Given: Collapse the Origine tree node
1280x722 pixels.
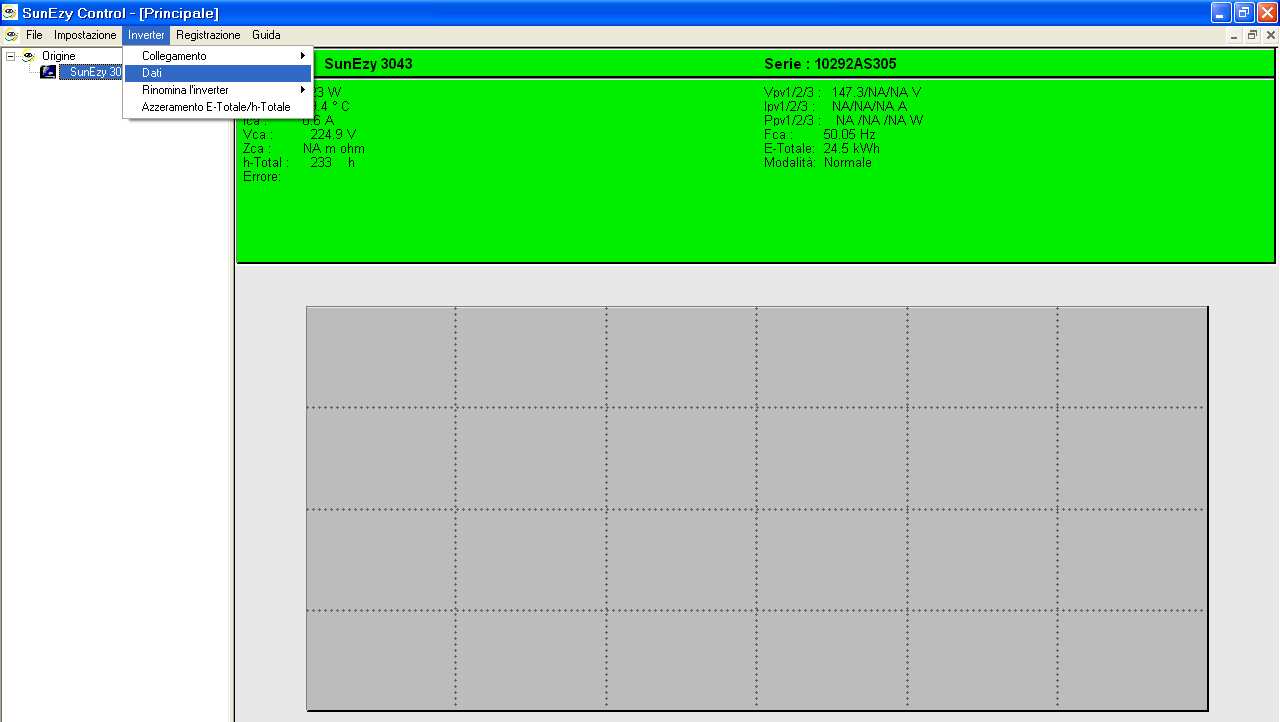Looking at the screenshot, I should tap(10, 56).
